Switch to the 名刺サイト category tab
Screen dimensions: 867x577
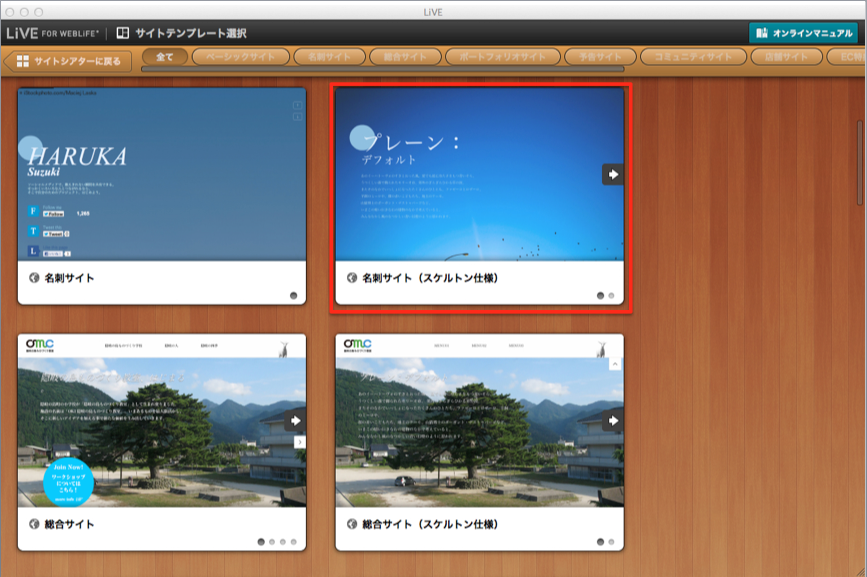[330, 57]
